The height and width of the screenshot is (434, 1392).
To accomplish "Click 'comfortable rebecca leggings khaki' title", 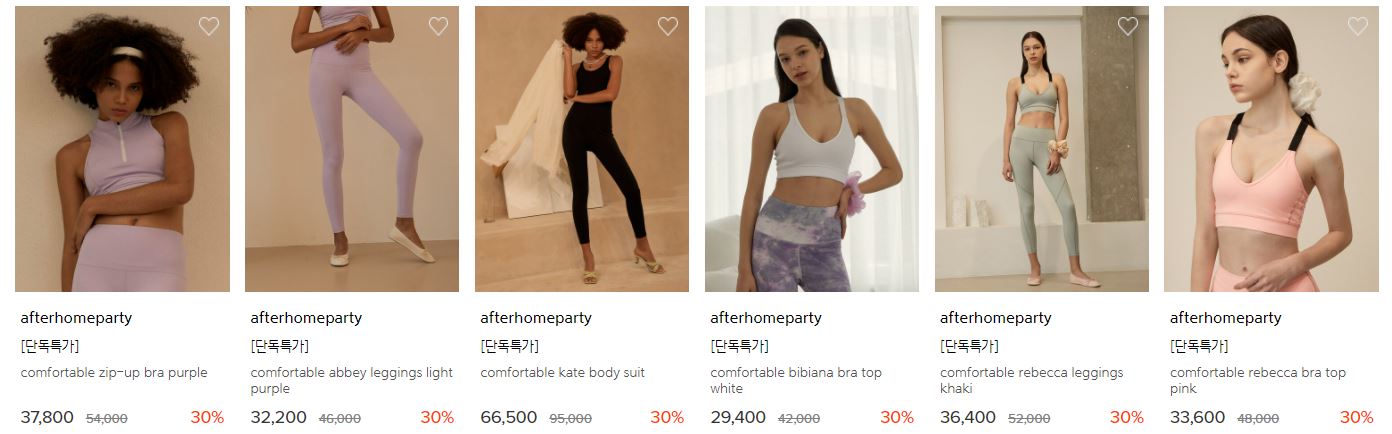I will click(x=1031, y=380).
